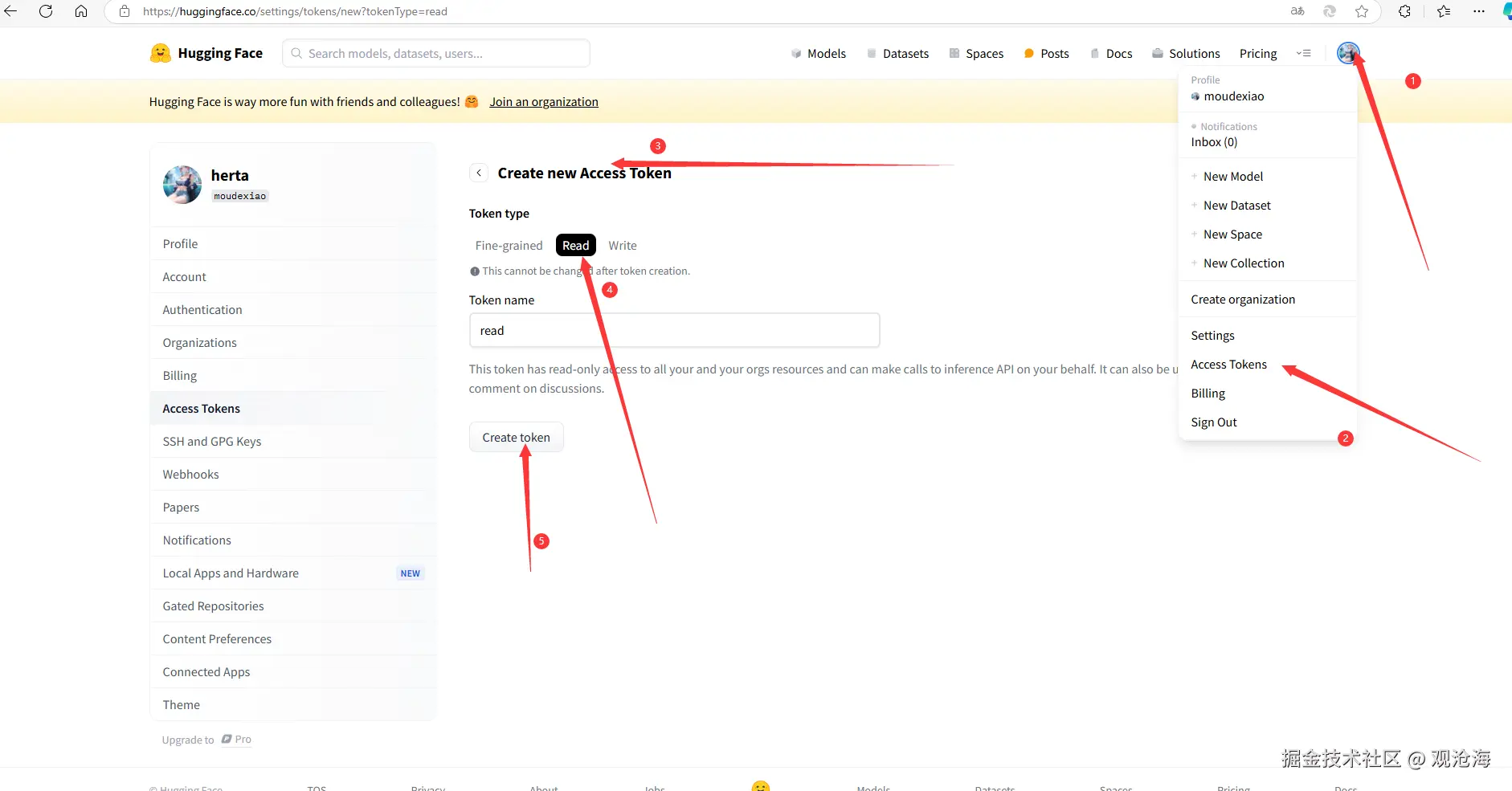Add page to favorites star icon
This screenshot has width=1512, height=791.
click(x=1362, y=11)
